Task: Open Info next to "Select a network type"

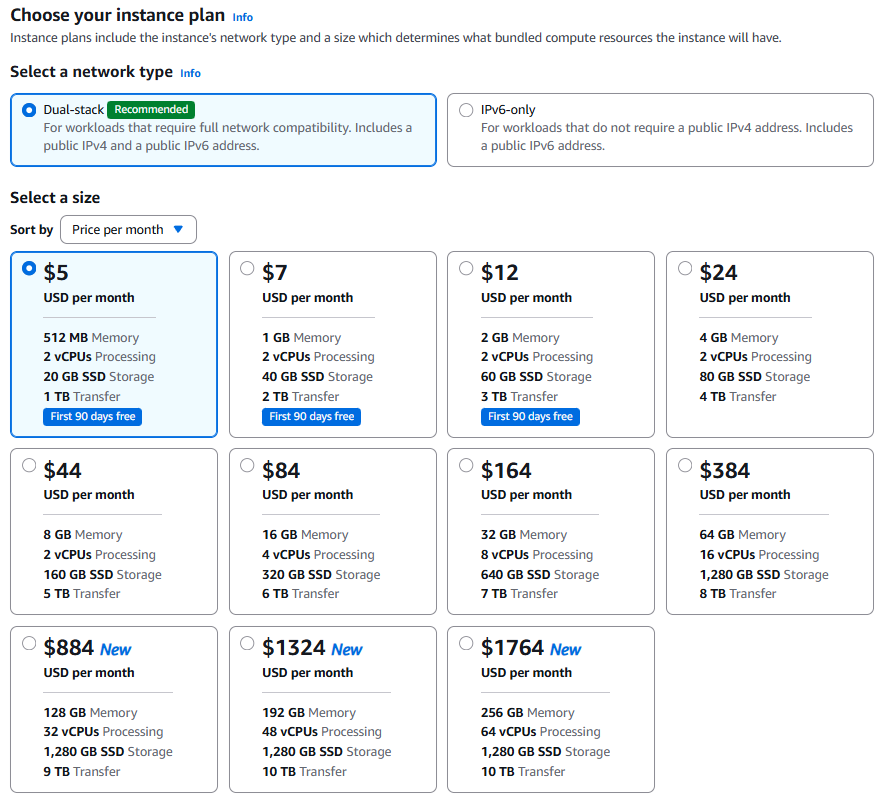Action: click(189, 72)
